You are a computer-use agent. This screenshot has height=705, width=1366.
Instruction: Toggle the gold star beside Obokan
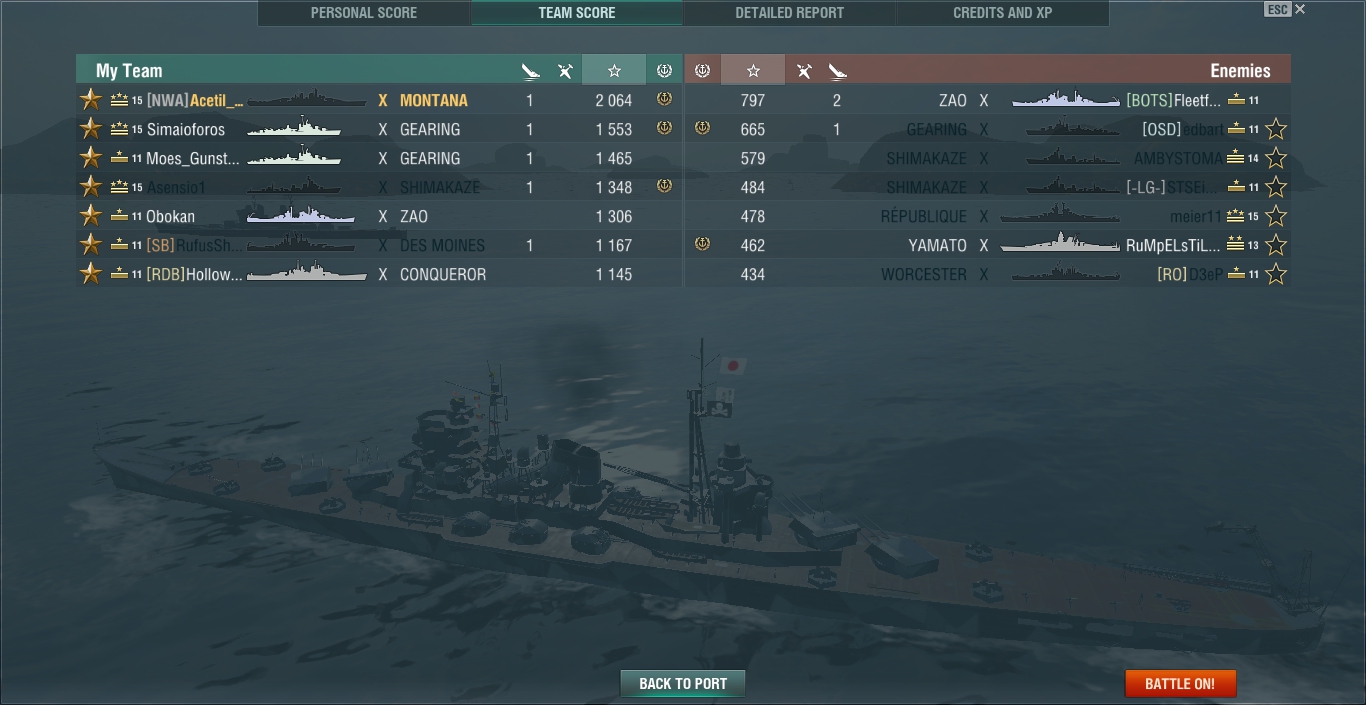point(91,216)
